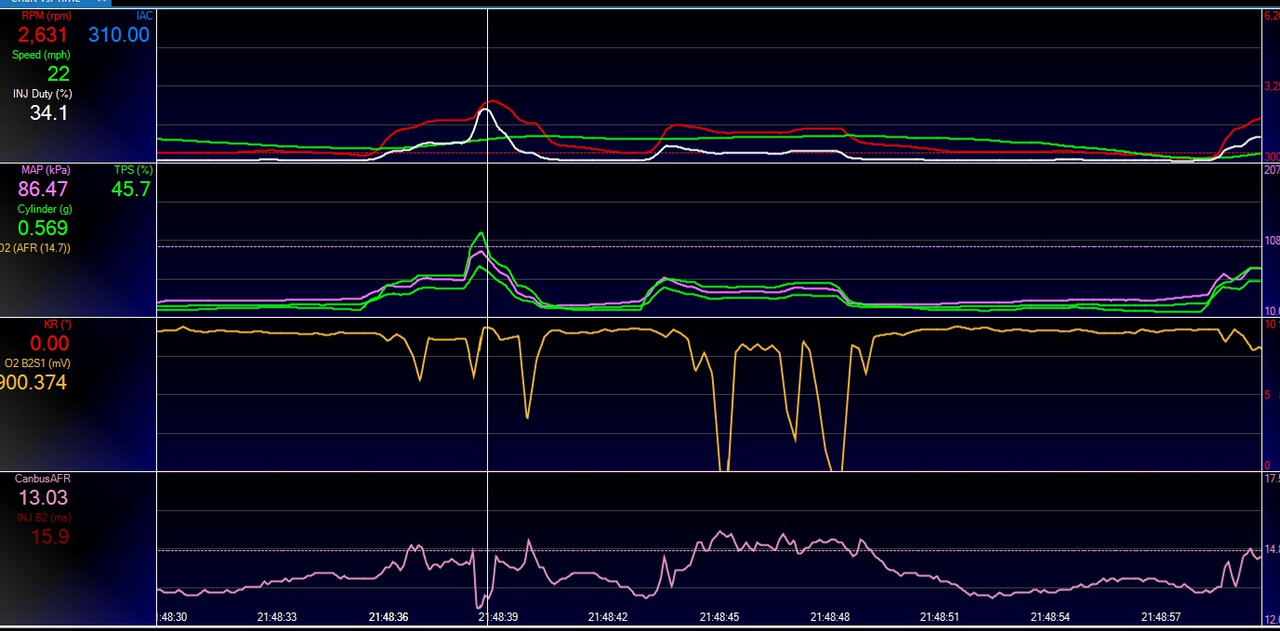
Task: Click the RPM value 2,631
Action: tap(43, 35)
